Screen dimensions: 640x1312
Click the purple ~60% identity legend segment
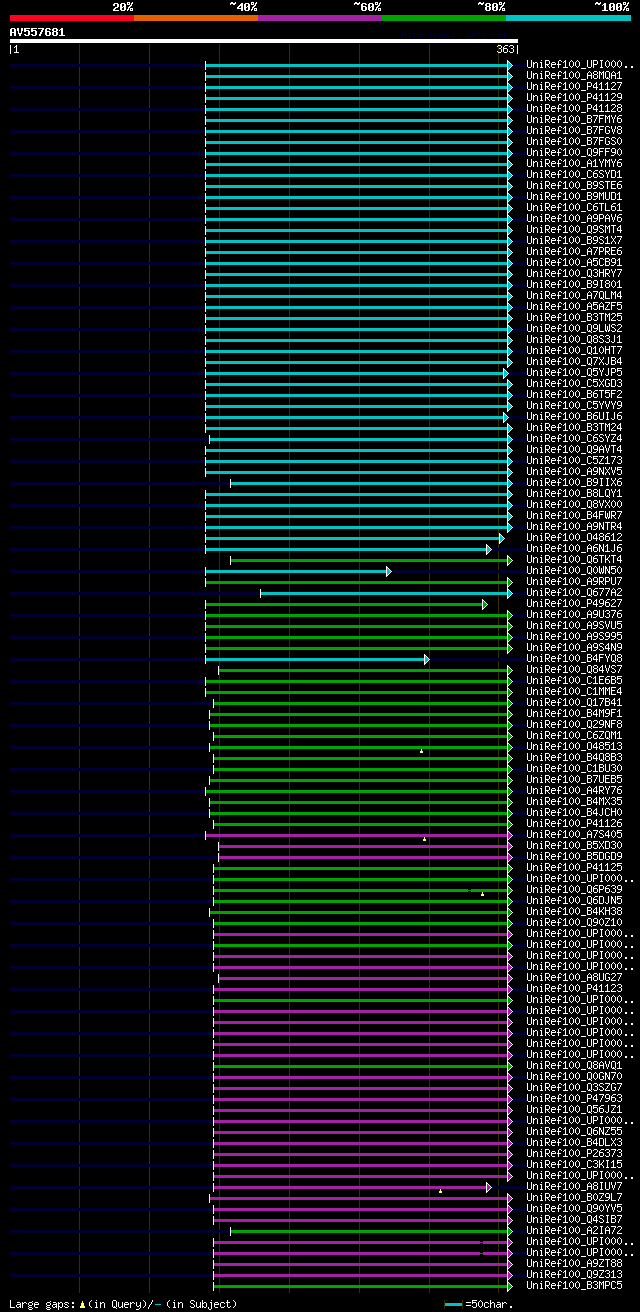click(319, 18)
